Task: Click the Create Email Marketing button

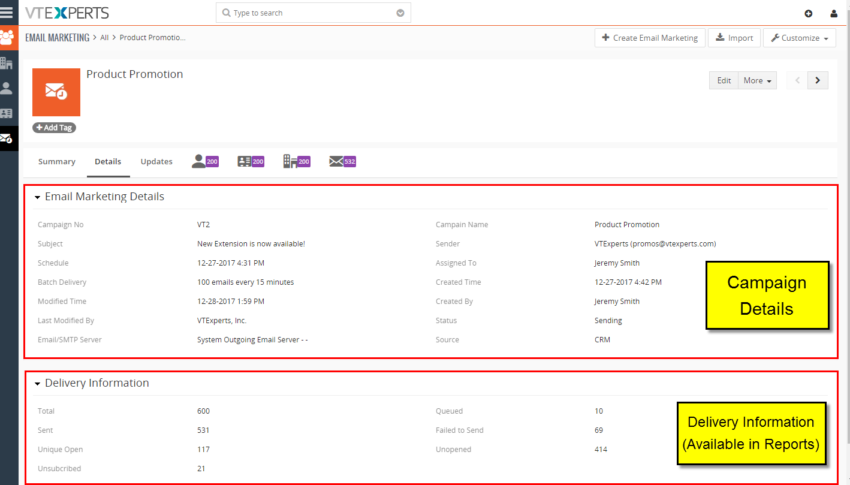Action: click(649, 38)
